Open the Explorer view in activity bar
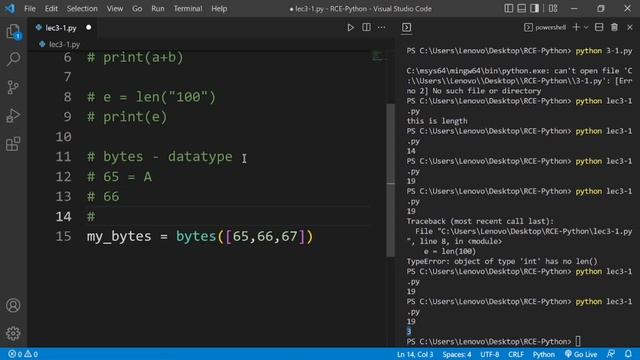 [x=13, y=31]
